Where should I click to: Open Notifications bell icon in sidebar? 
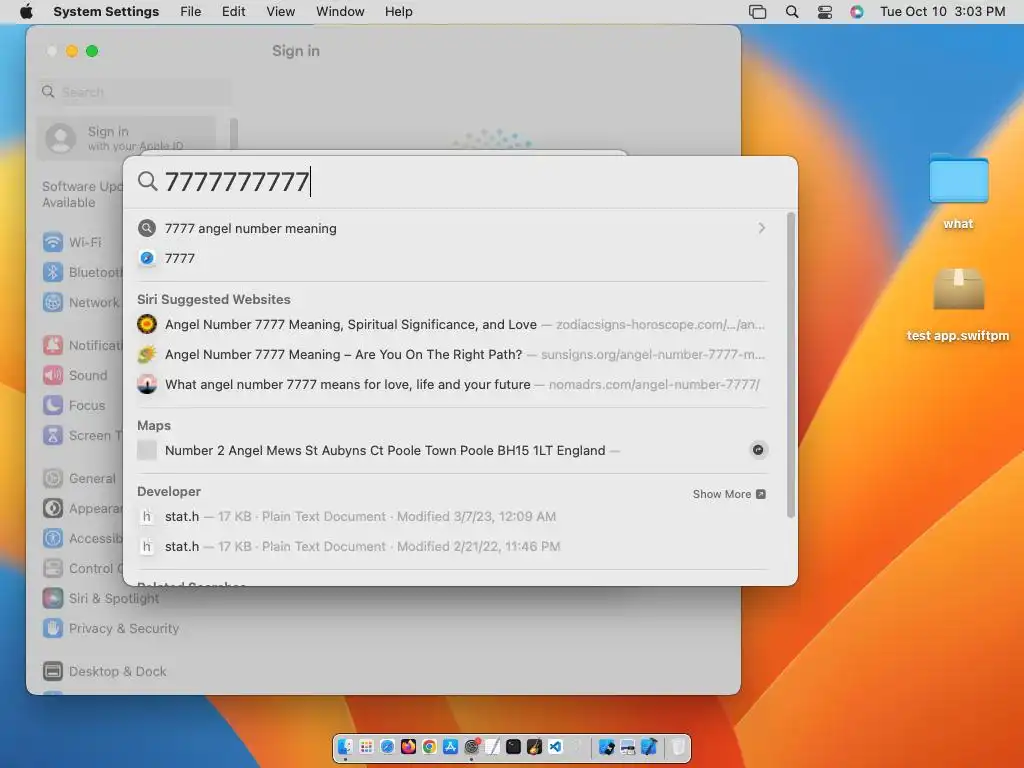click(x=53, y=345)
